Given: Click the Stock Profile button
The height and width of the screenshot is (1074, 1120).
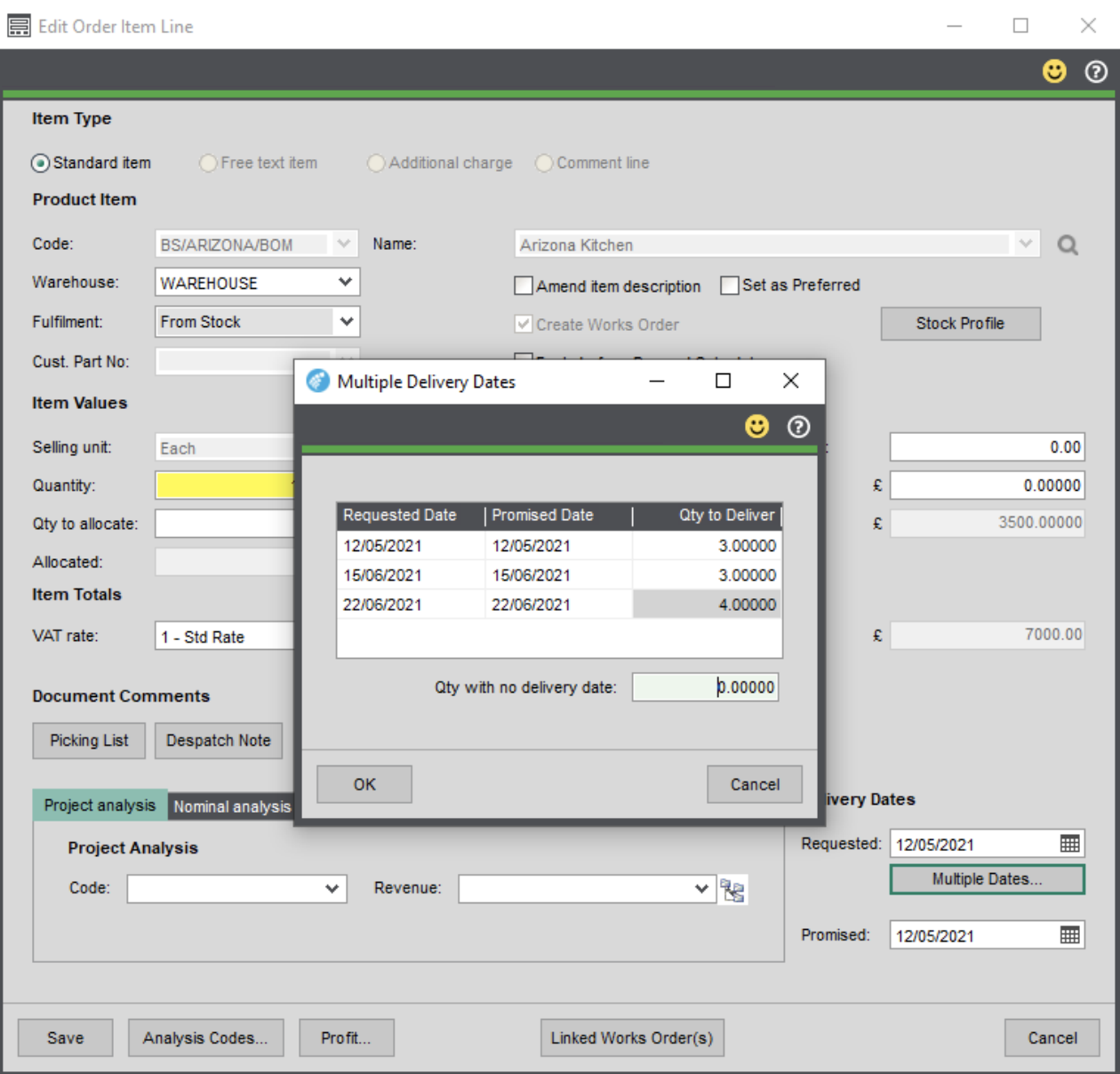Looking at the screenshot, I should point(960,324).
